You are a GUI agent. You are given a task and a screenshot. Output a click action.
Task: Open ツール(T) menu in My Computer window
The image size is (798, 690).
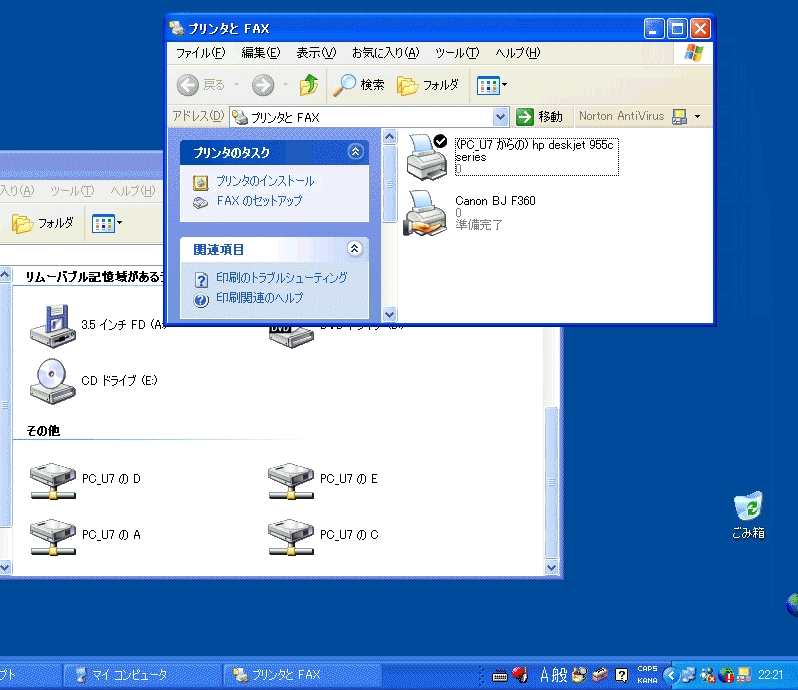click(72, 191)
